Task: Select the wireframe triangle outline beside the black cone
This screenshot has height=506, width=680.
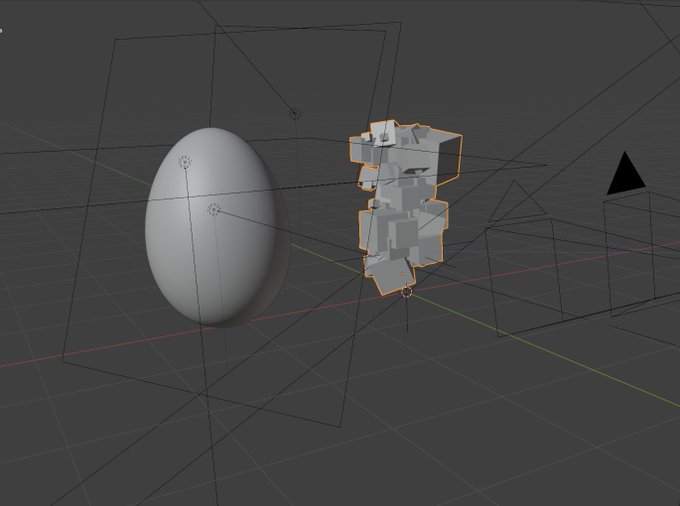Action: 516,202
